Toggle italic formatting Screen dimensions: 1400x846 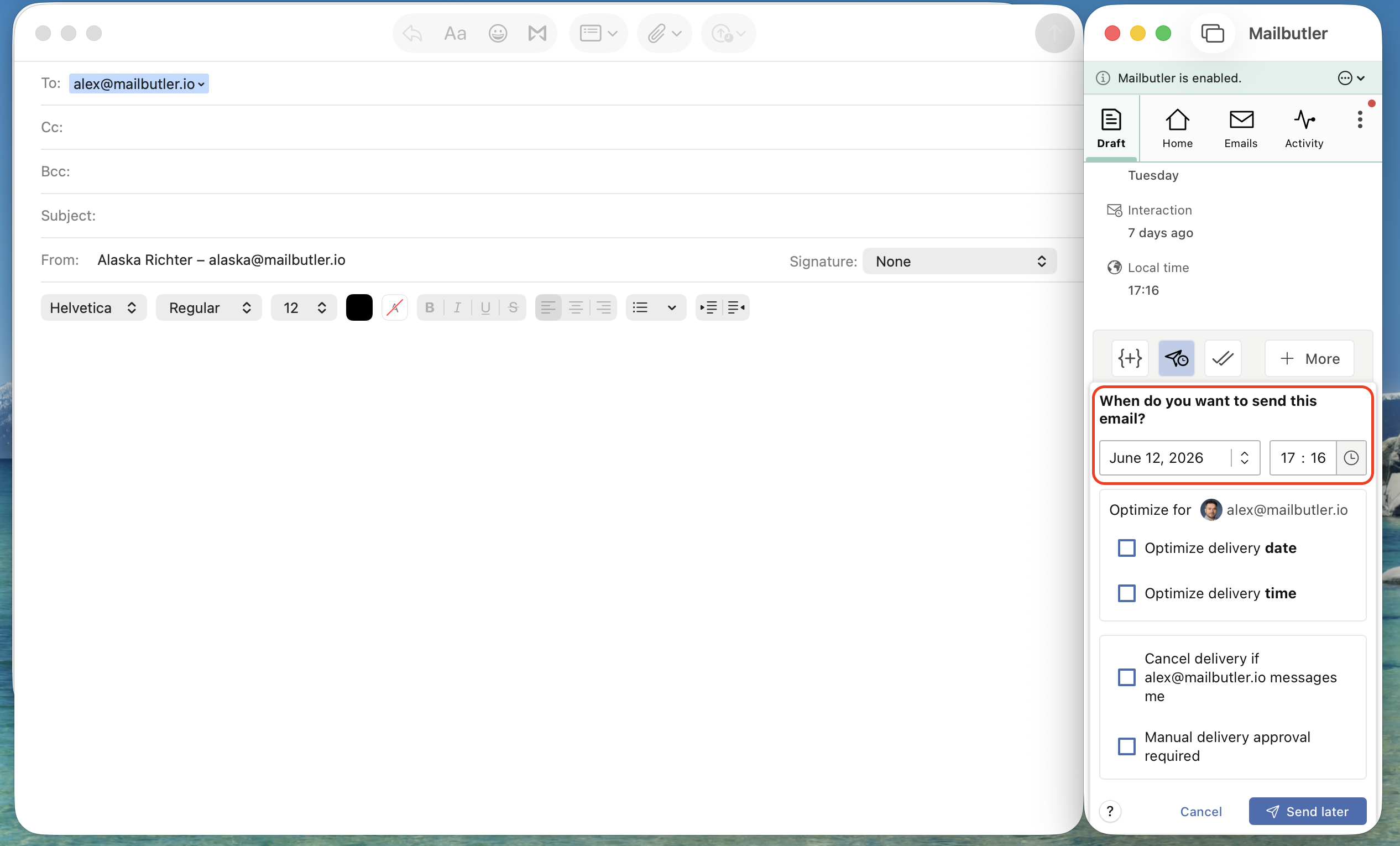point(457,307)
